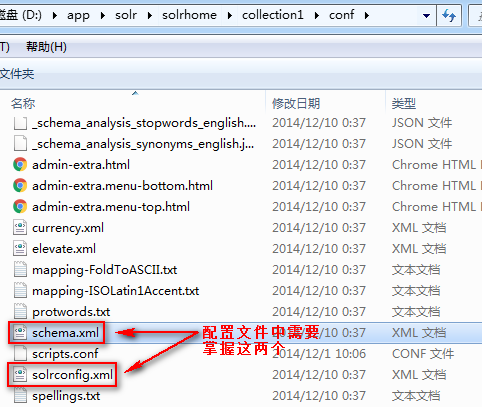Screen dimensions: 482x407
Task: Expand the arrow after collection1 breadcrumb
Action: [316, 15]
